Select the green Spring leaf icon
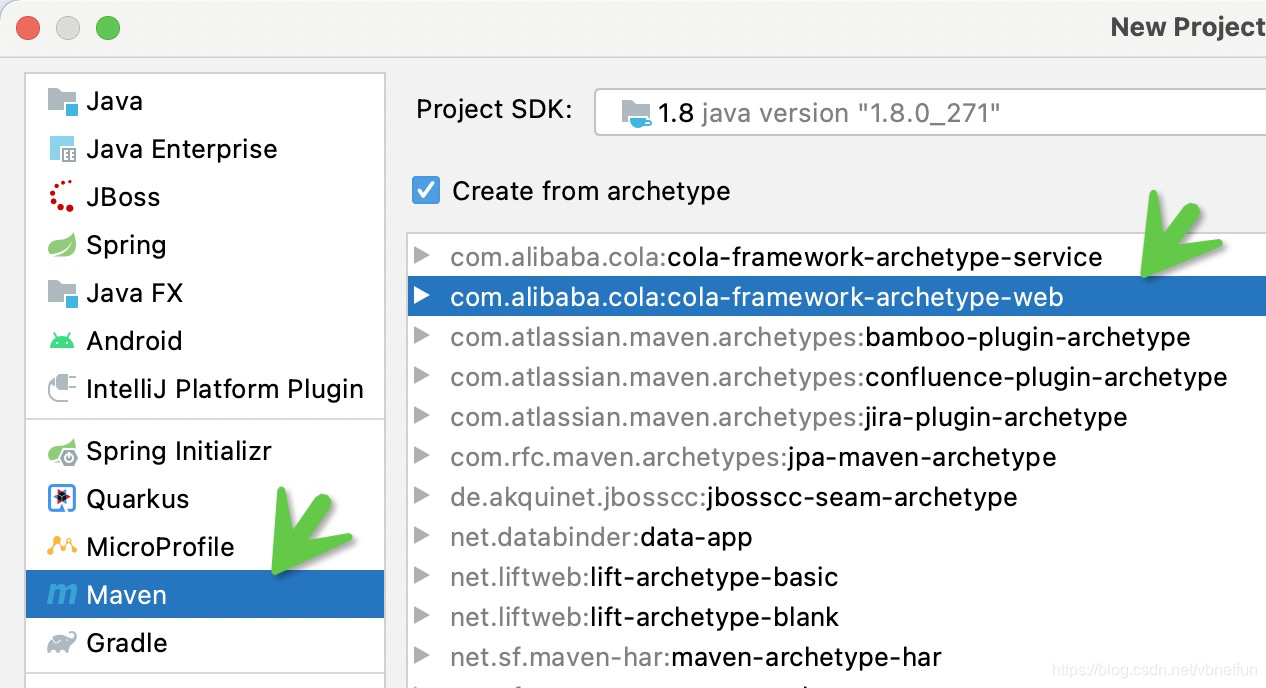1266x688 pixels. point(62,245)
